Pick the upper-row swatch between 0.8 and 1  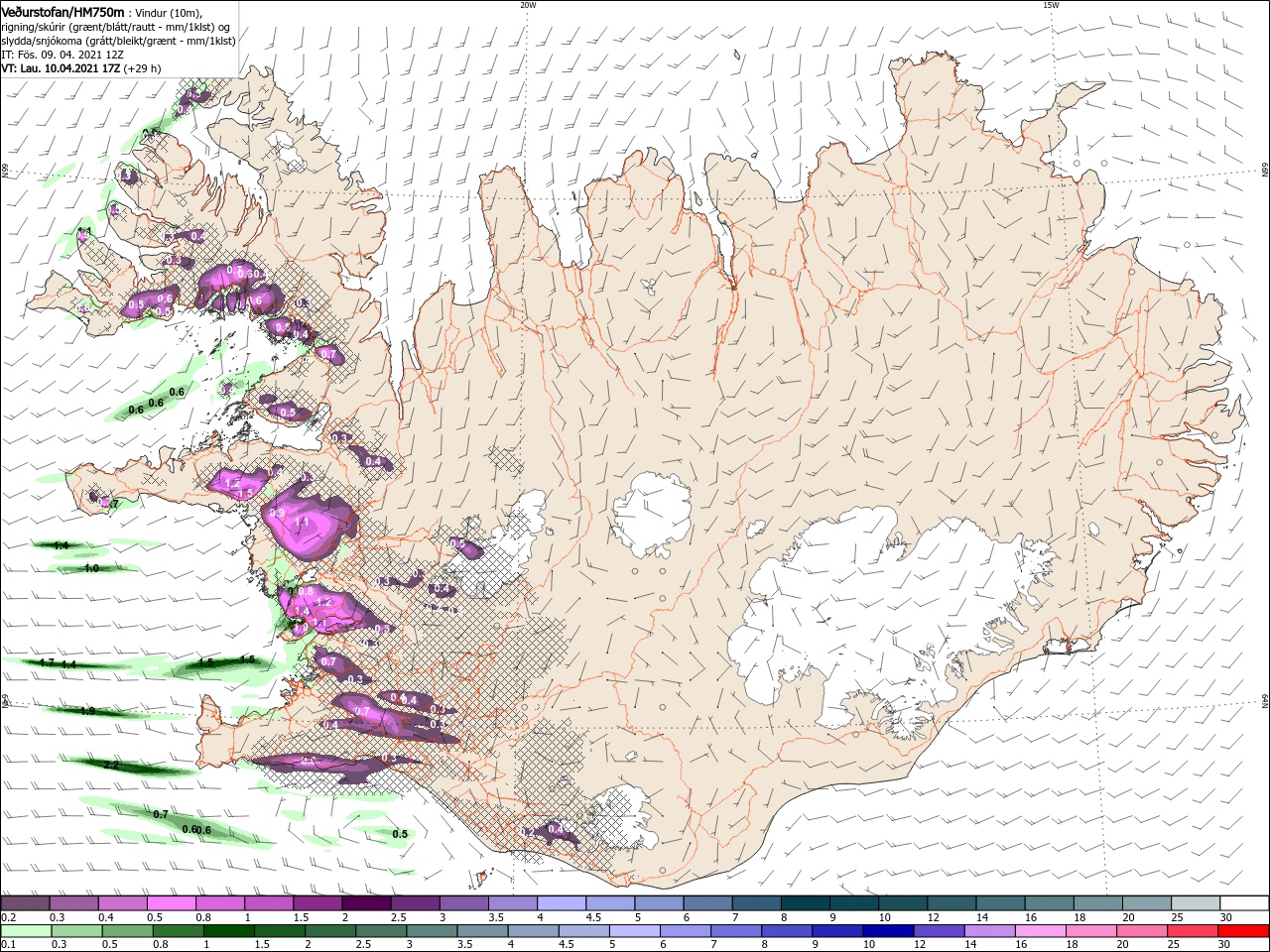[219, 903]
